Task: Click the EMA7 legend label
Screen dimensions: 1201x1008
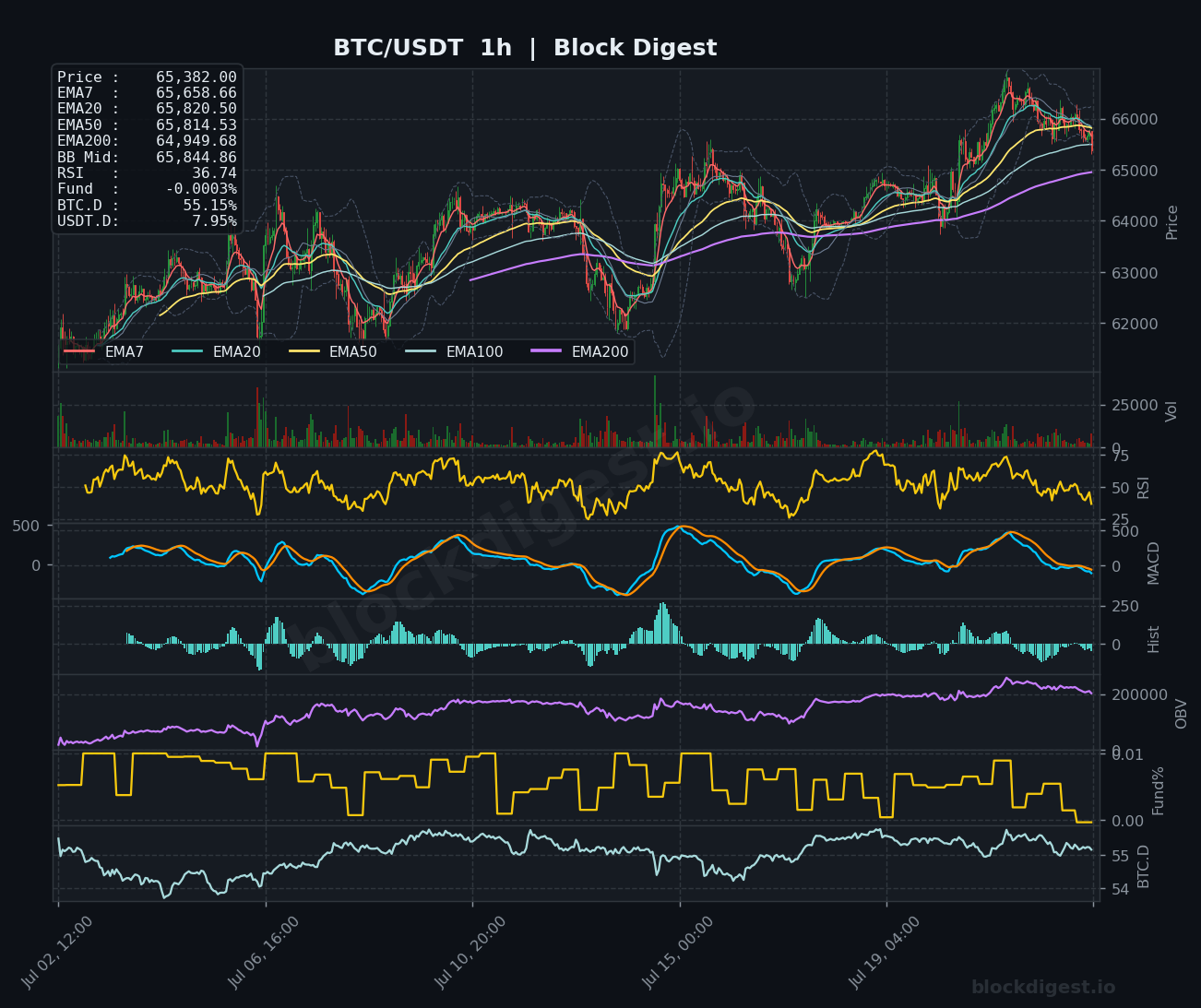Action: (x=125, y=351)
